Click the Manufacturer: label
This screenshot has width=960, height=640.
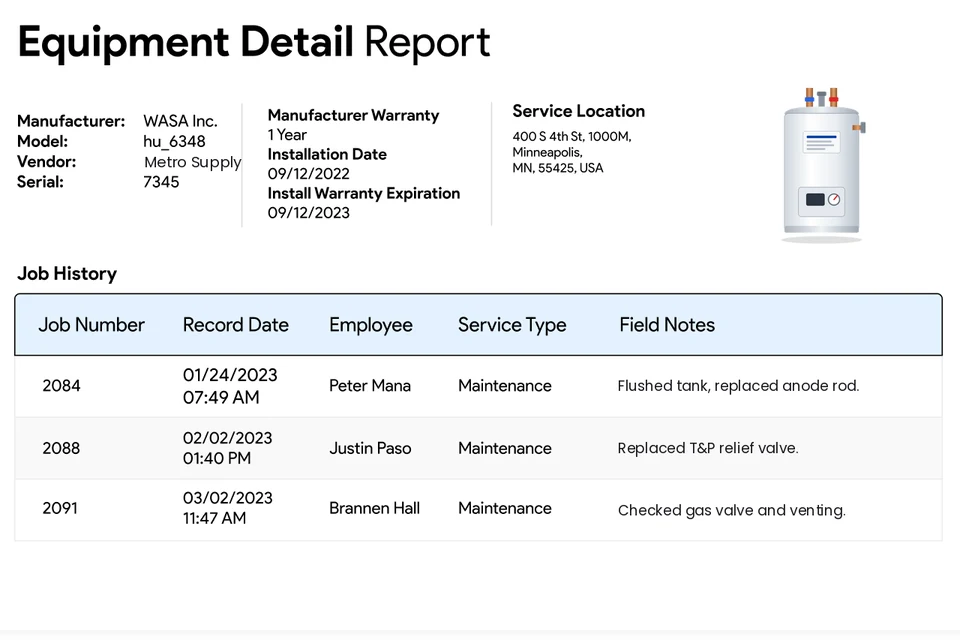71,121
